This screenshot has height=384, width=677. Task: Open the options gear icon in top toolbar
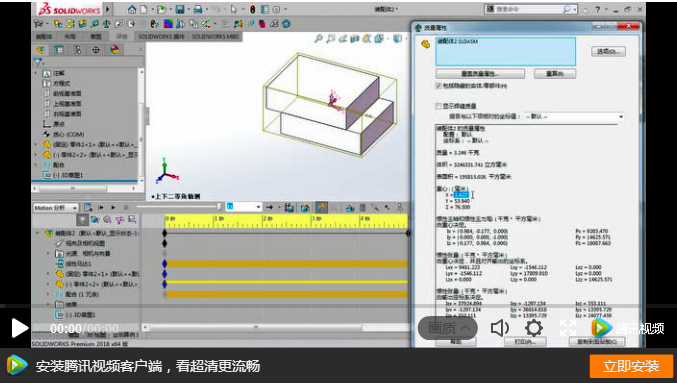coord(276,9)
